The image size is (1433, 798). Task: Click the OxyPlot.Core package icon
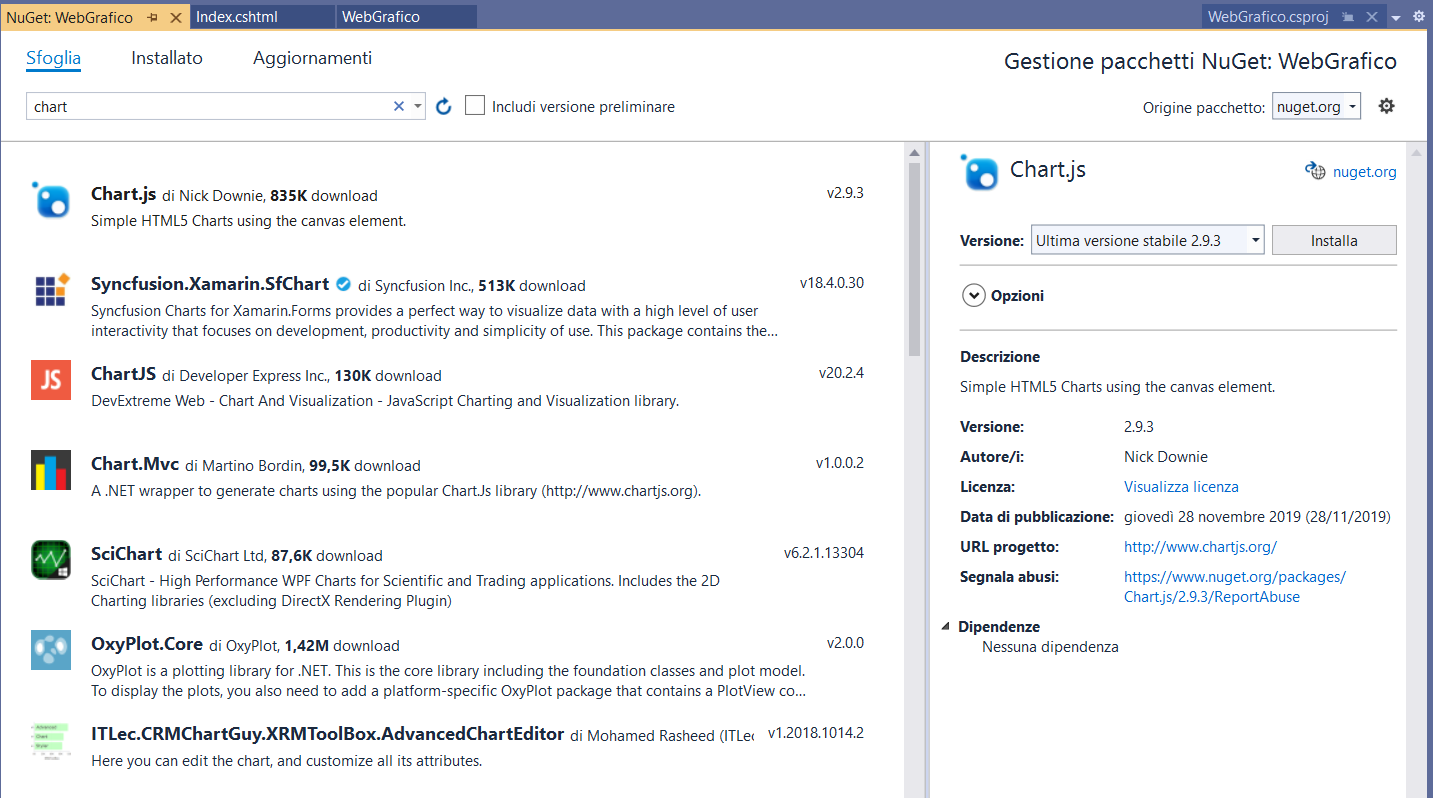51,650
